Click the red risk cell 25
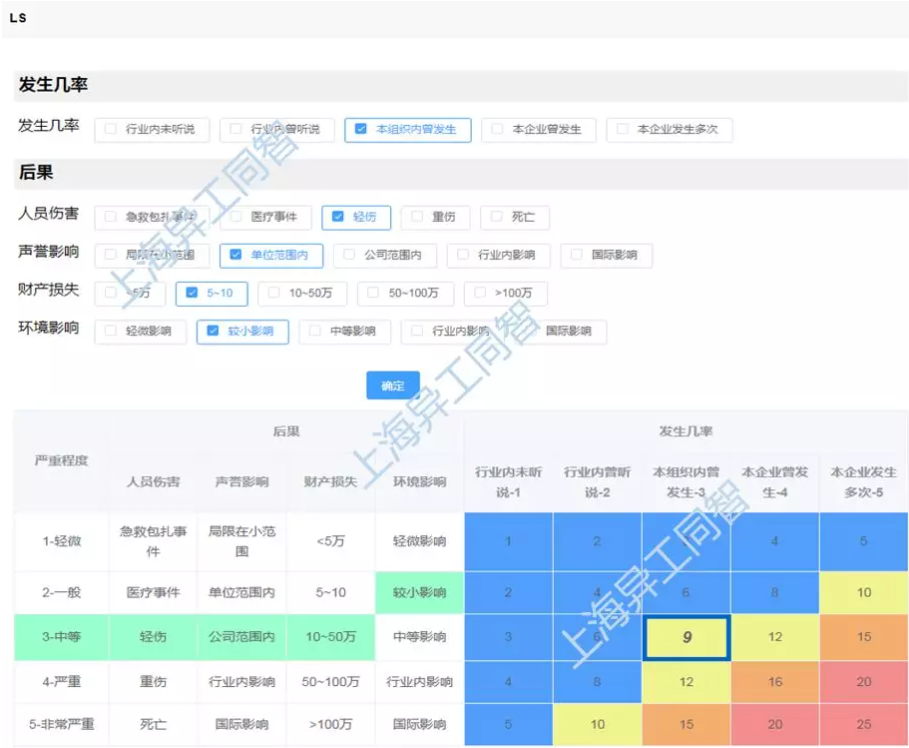 click(x=863, y=724)
